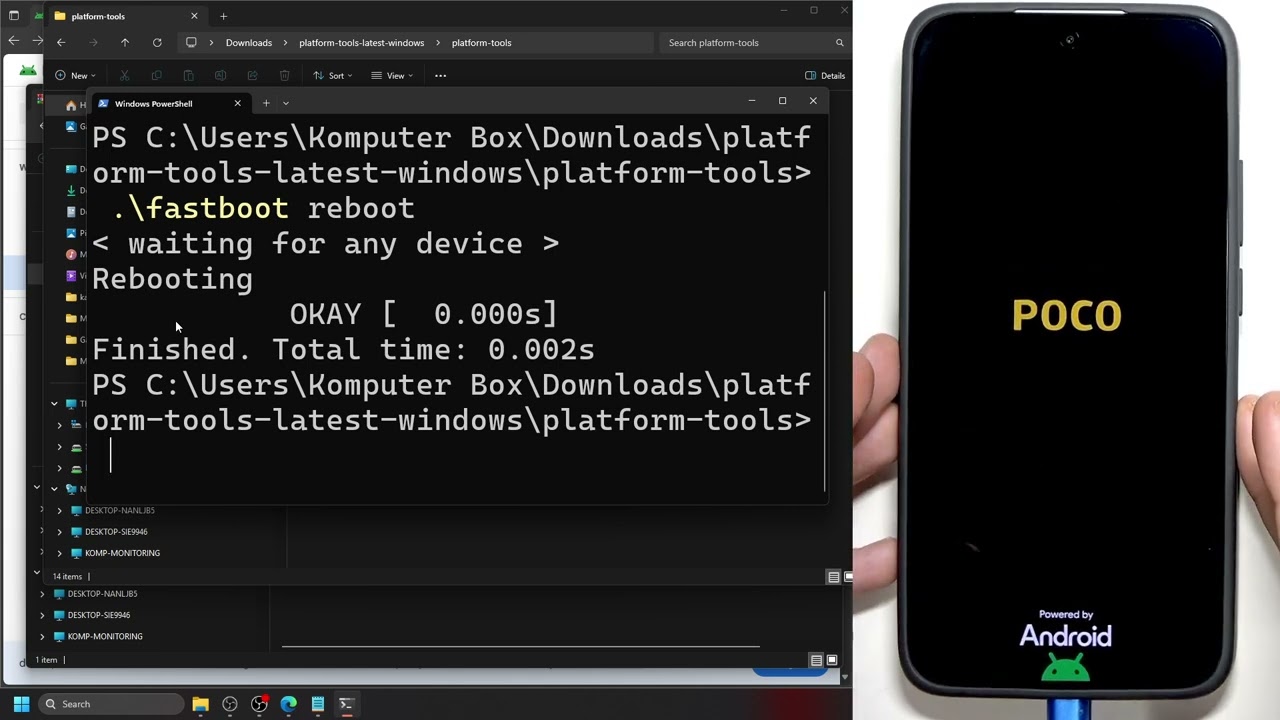This screenshot has width=1280, height=720.
Task: Expand KOMP-MONITORING in the 1 item window
Action: point(42,636)
